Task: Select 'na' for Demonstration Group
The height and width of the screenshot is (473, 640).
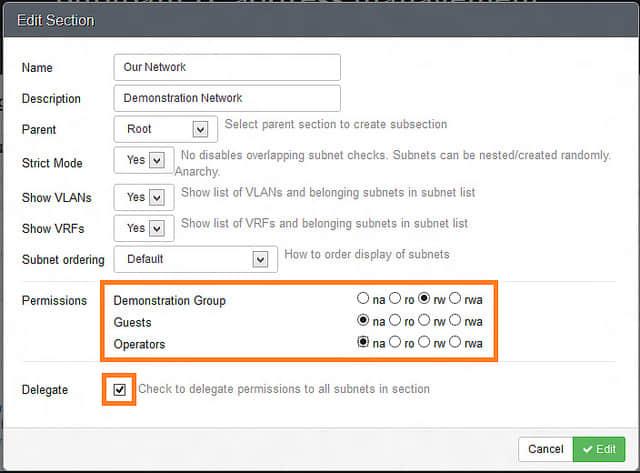Action: [x=362, y=298]
